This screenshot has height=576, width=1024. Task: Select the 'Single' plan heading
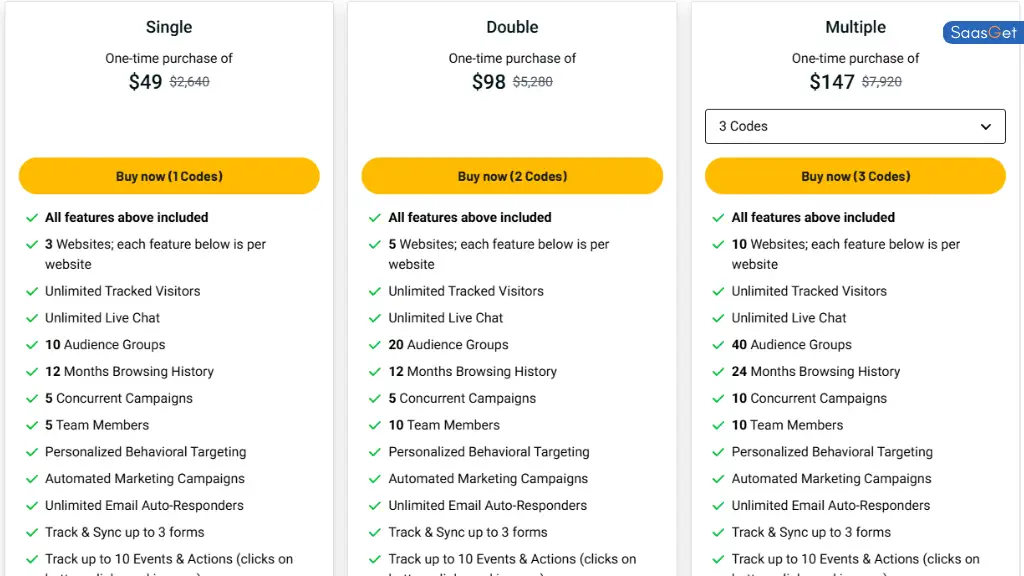[169, 27]
